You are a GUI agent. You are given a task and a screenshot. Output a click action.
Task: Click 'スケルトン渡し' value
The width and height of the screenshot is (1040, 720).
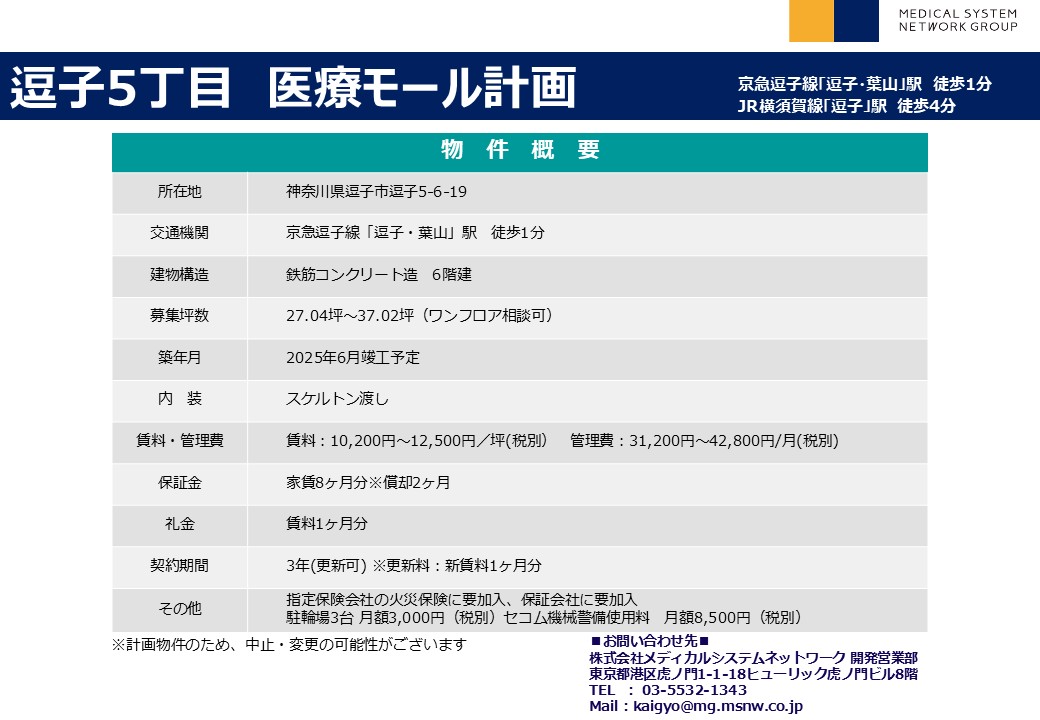337,398
